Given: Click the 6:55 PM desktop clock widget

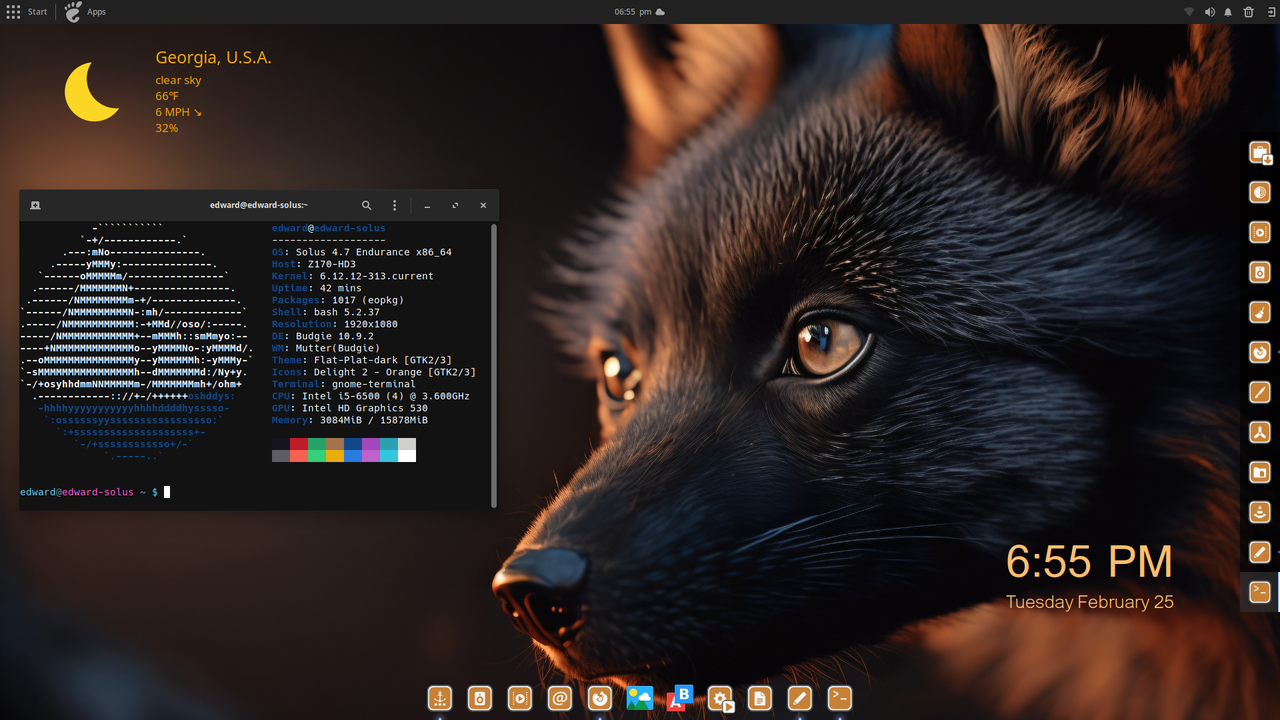Looking at the screenshot, I should (1089, 562).
